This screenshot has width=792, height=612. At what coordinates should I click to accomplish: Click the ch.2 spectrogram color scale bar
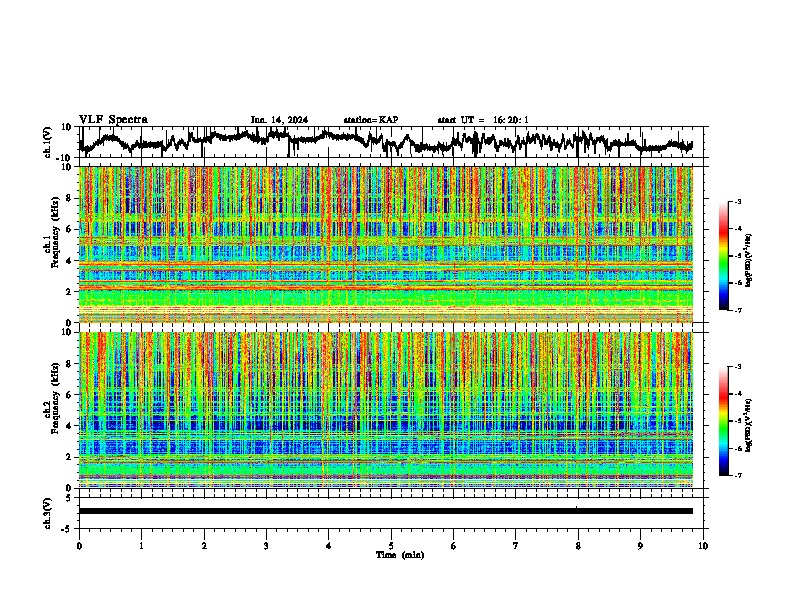pyautogui.click(x=724, y=421)
